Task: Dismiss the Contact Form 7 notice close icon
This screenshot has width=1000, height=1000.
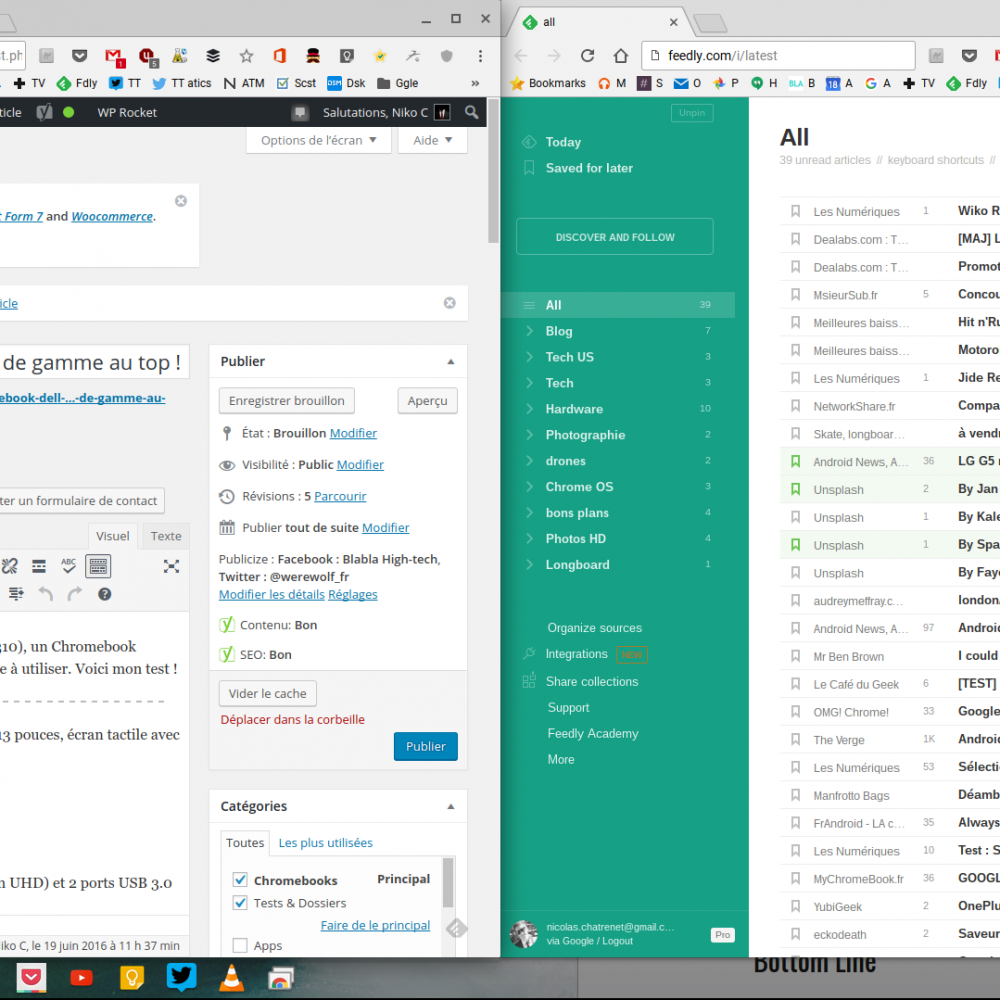Action: tap(181, 201)
